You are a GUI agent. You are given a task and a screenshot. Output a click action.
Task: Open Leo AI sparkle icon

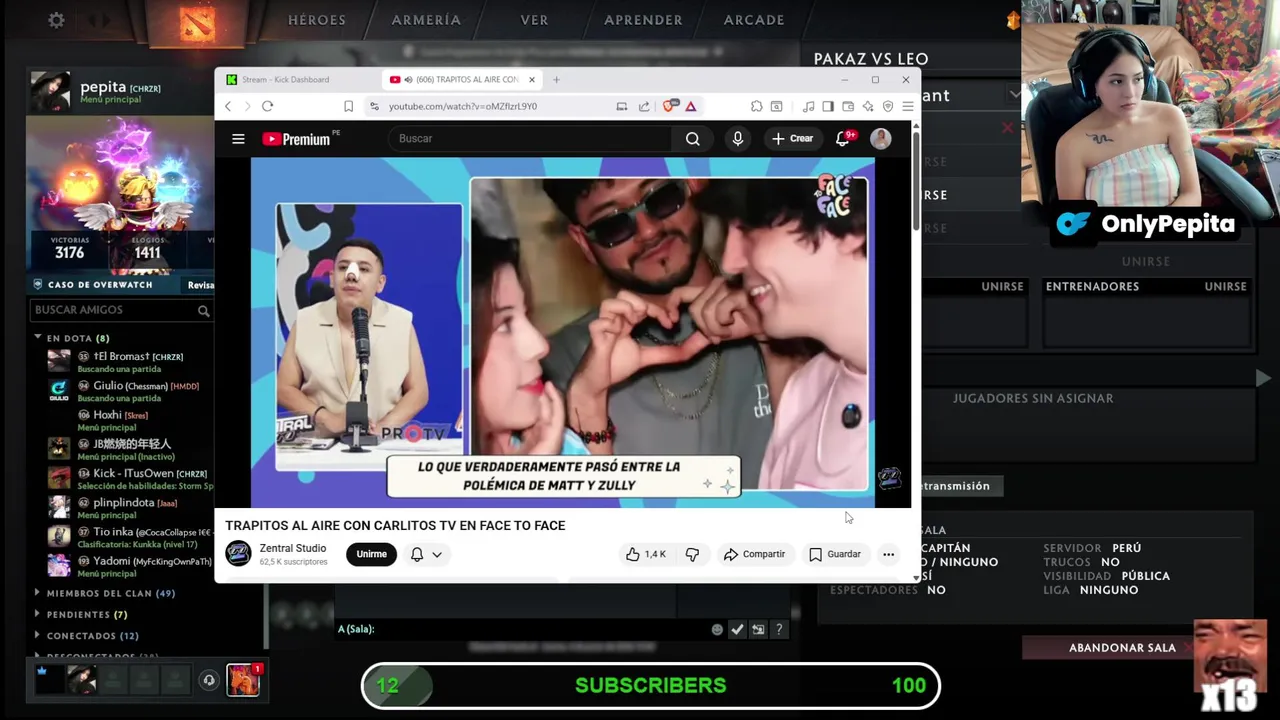point(868,106)
